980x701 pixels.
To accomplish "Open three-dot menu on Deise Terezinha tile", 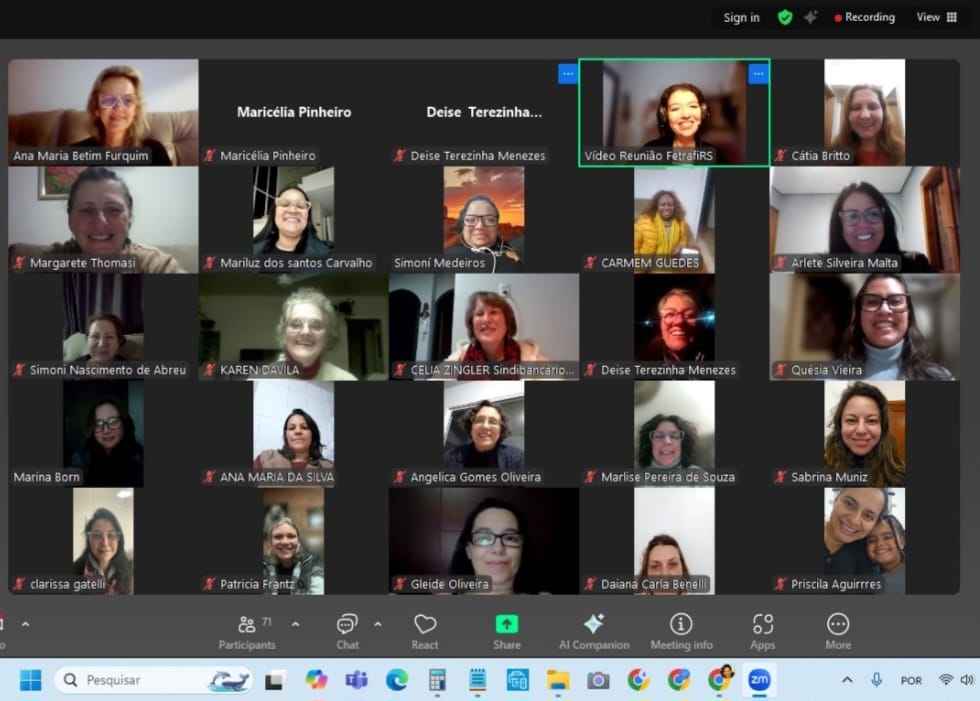I will pyautogui.click(x=567, y=73).
